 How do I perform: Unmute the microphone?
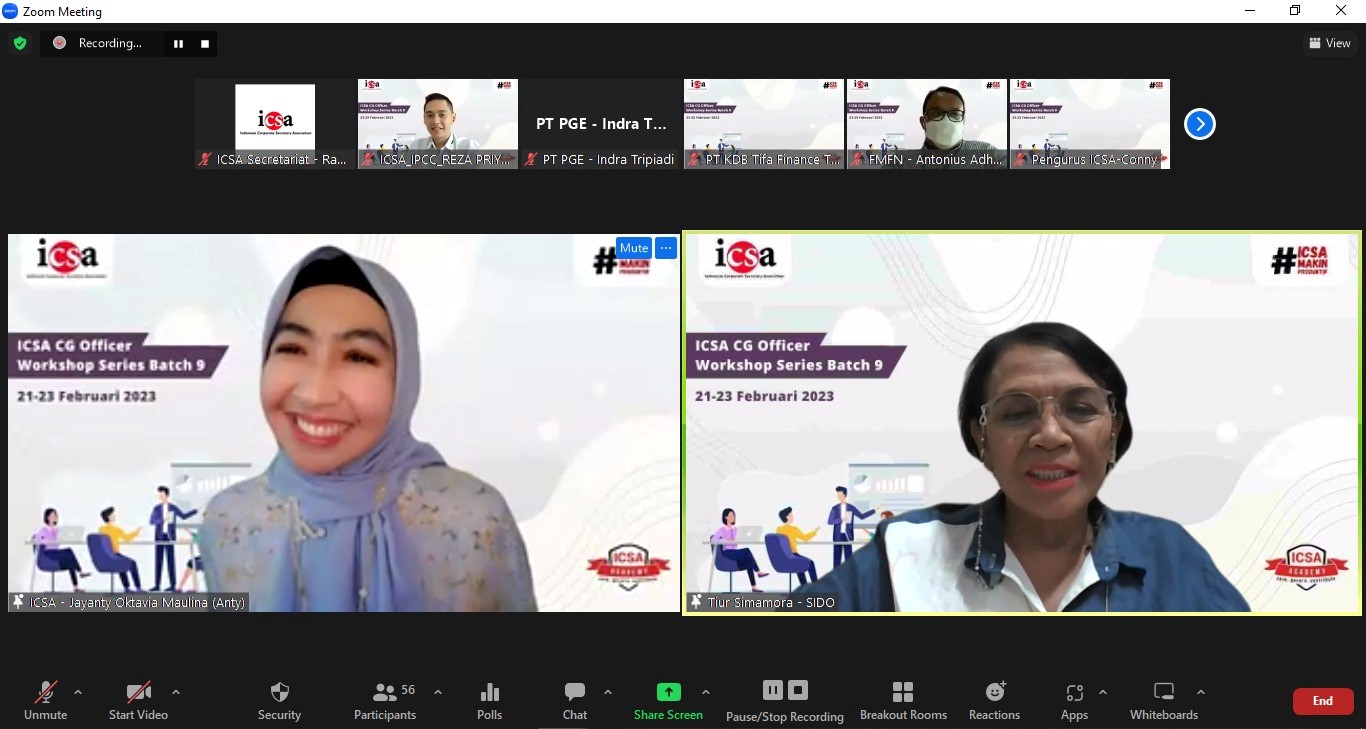pyautogui.click(x=46, y=692)
